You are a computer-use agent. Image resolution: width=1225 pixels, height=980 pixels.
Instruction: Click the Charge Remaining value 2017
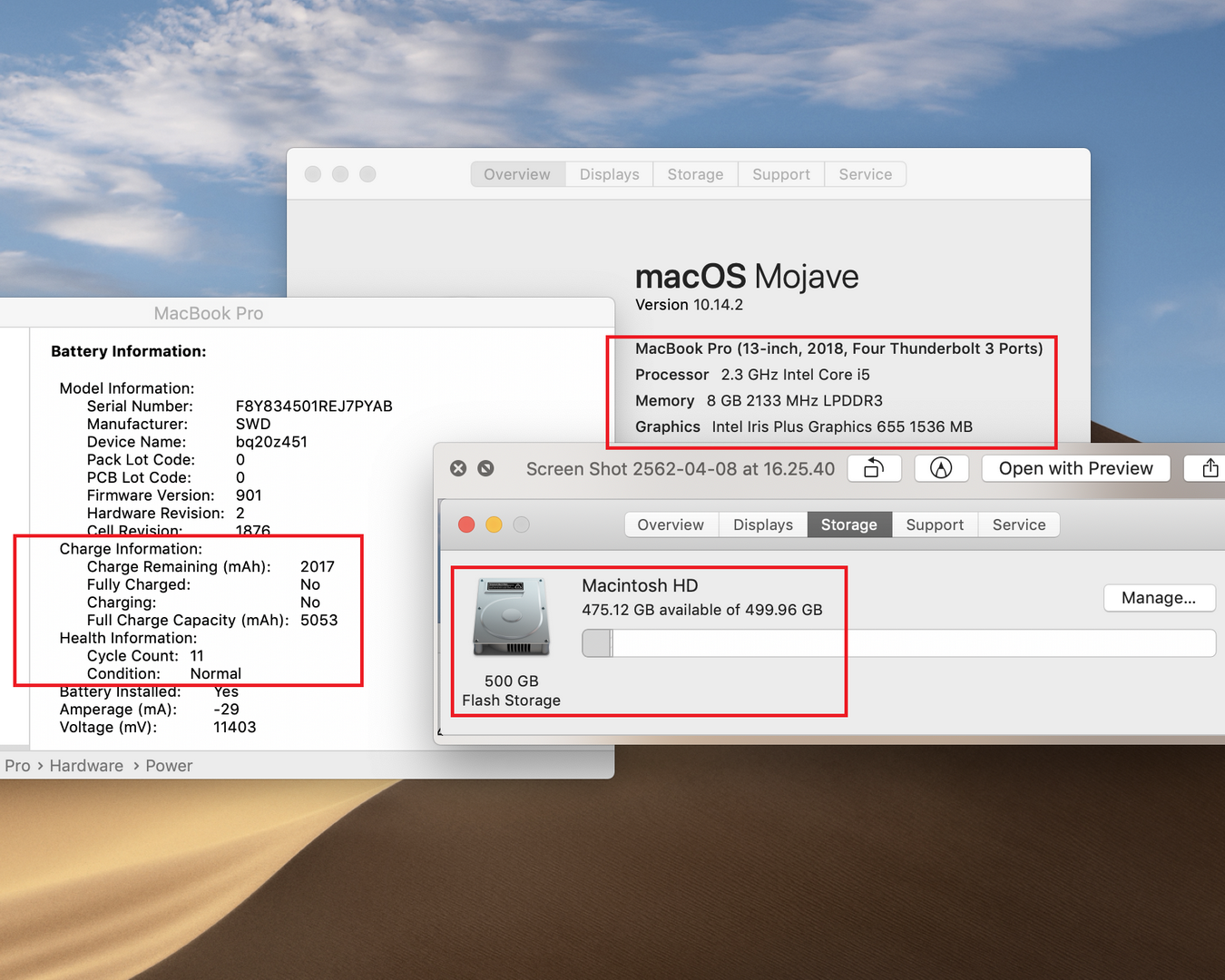point(318,567)
